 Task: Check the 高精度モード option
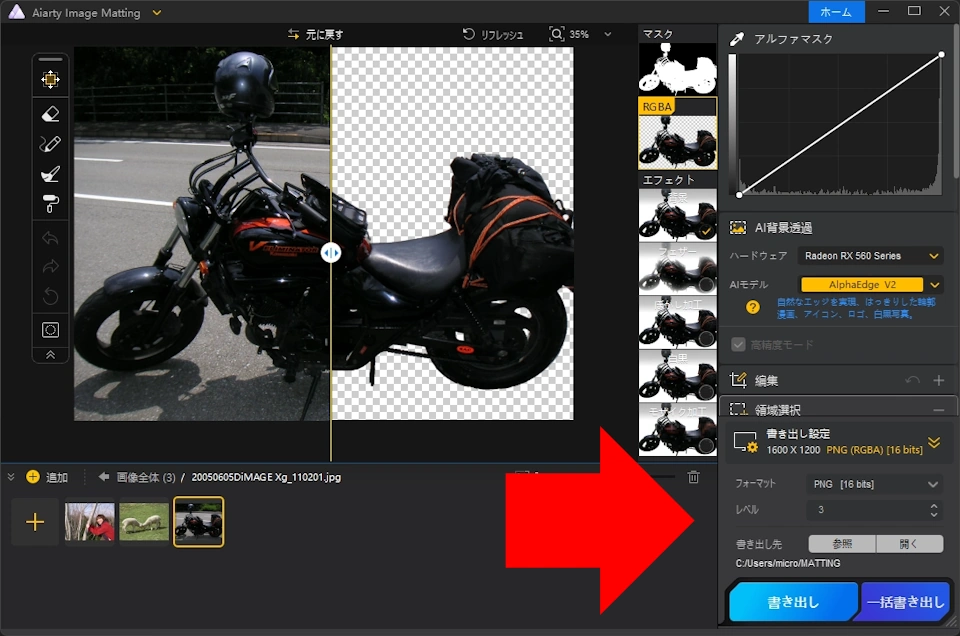tap(737, 345)
